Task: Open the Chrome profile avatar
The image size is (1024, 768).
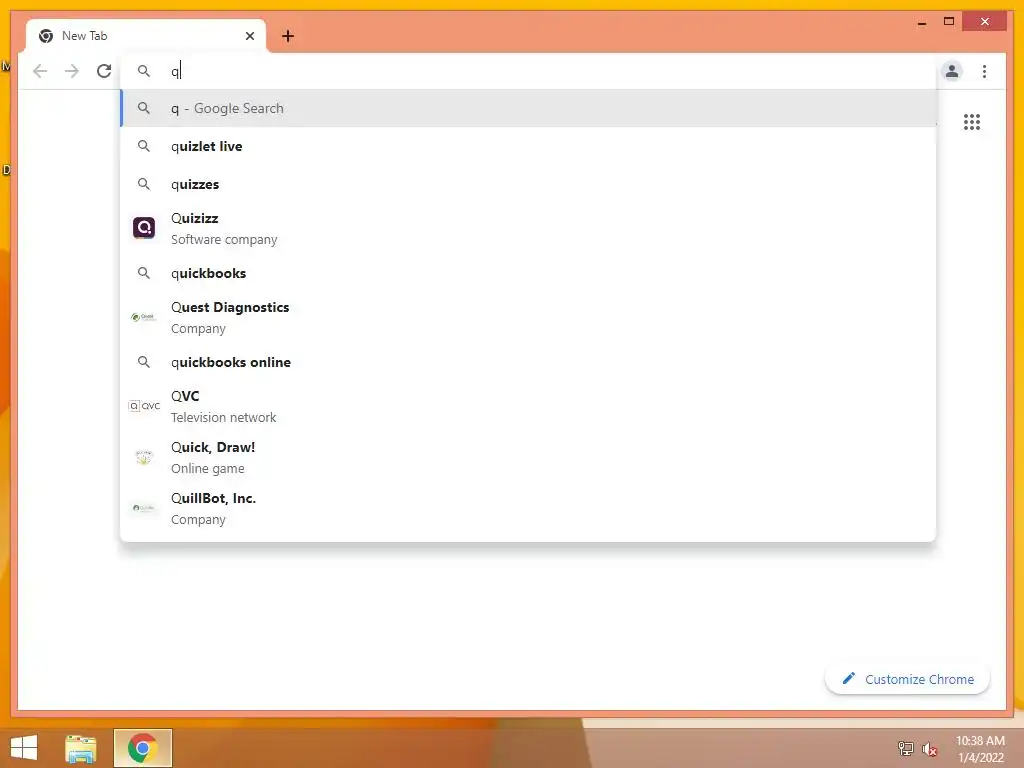Action: click(952, 71)
